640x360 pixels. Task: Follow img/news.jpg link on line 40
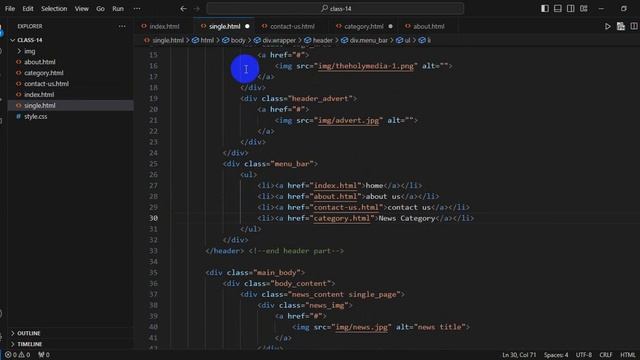click(361, 327)
